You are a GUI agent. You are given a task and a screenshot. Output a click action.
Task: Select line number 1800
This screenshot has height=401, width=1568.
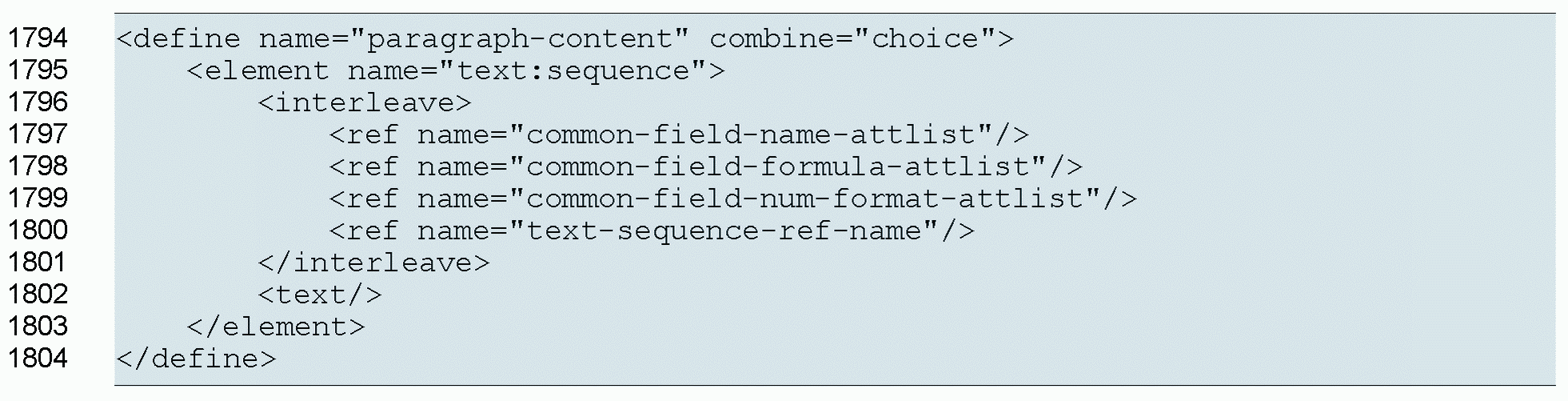tap(38, 231)
